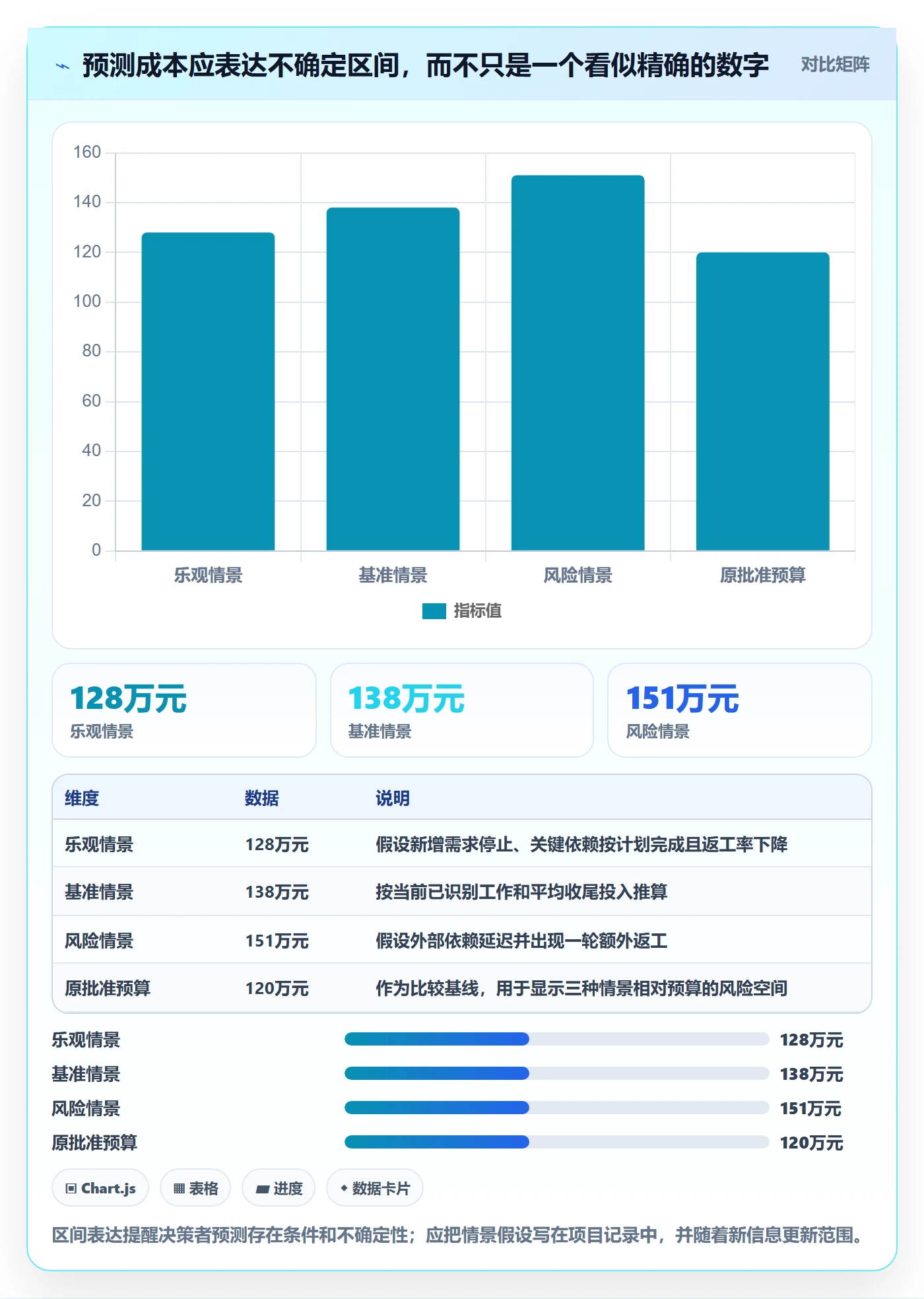
Task: Click the 原批准预算 x-axis label
Action: pyautogui.click(x=762, y=576)
